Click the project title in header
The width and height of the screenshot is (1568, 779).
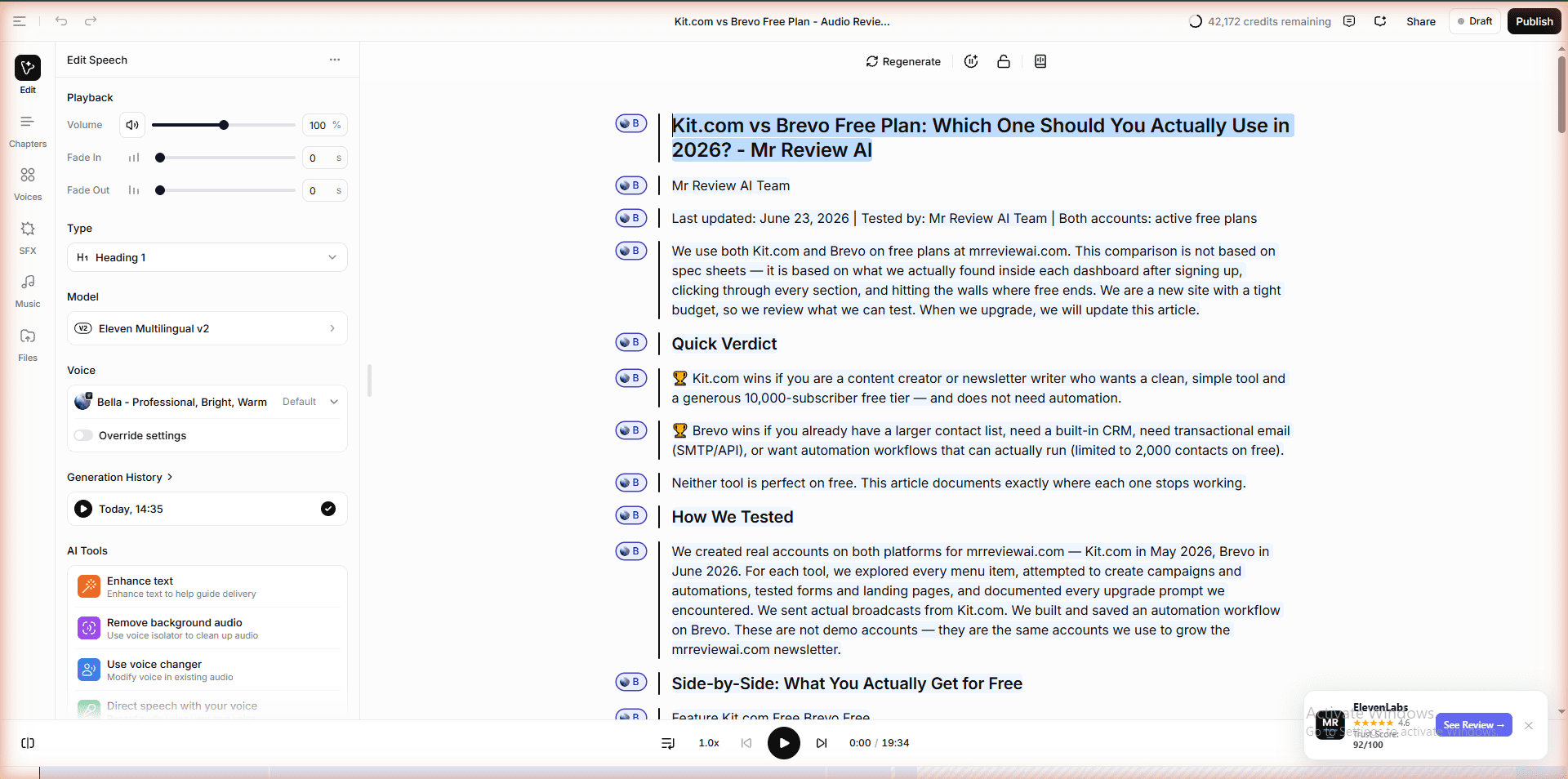pyautogui.click(x=782, y=21)
